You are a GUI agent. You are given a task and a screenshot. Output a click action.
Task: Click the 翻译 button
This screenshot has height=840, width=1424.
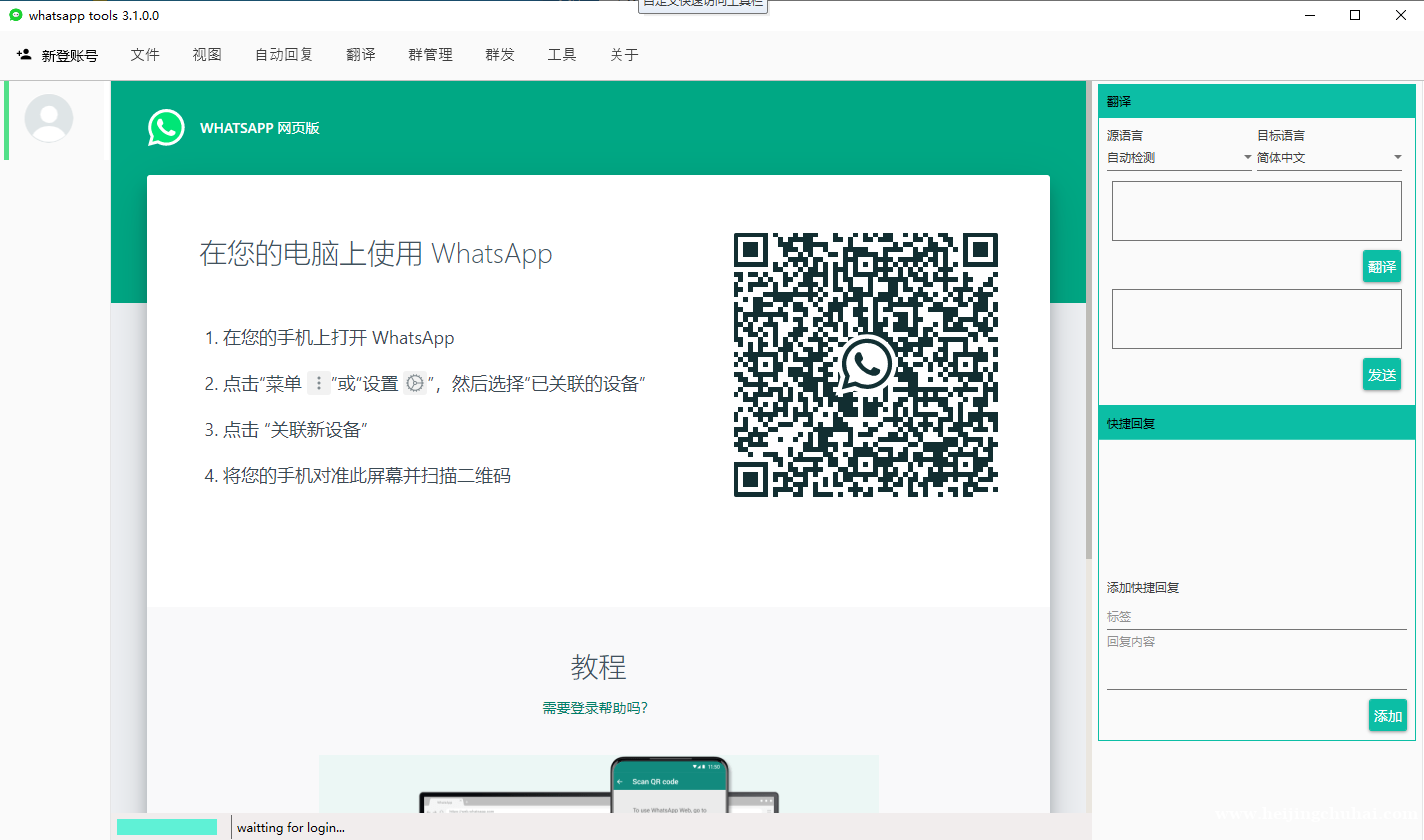1382,267
